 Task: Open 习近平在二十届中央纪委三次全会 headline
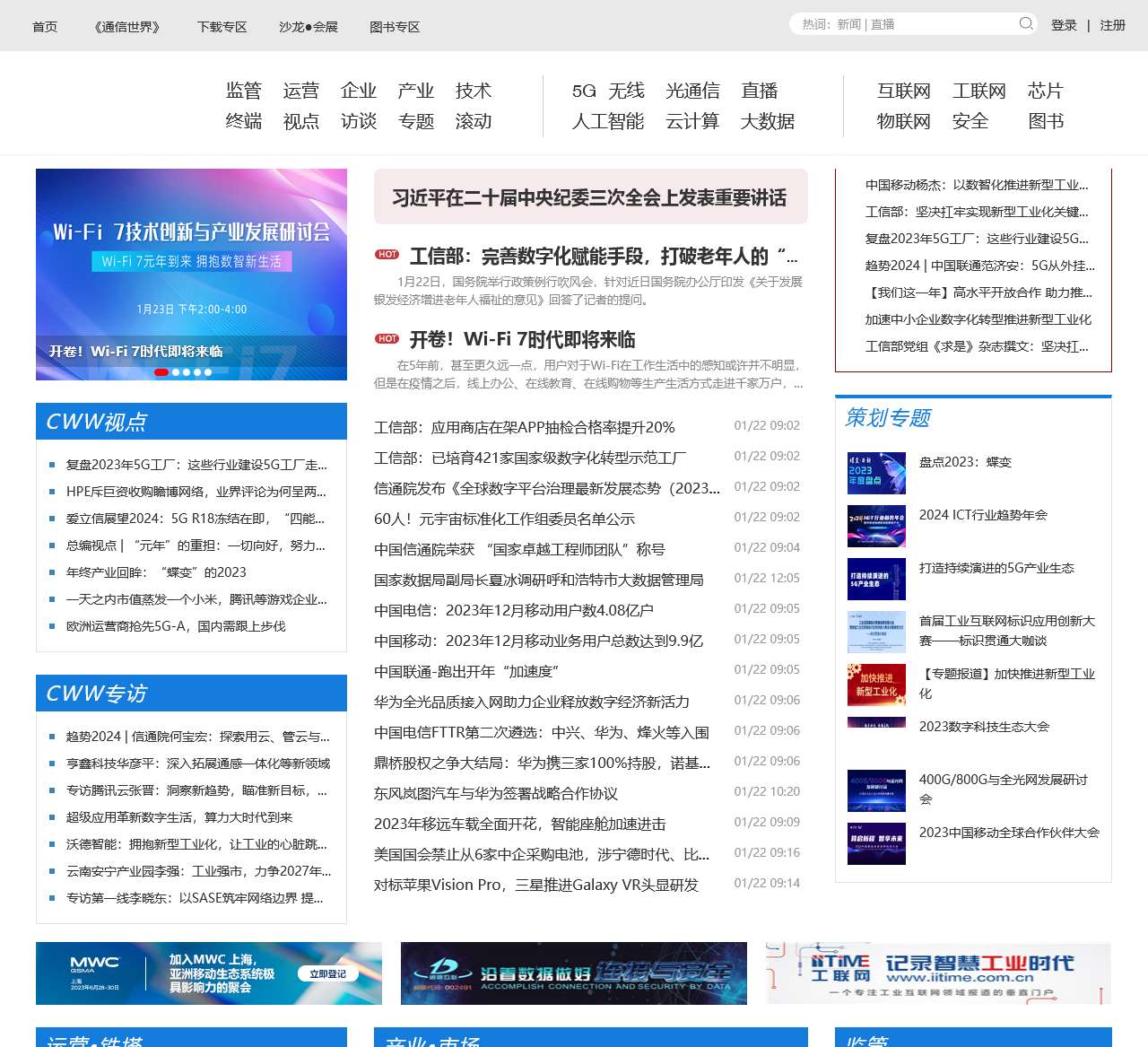[x=589, y=197]
